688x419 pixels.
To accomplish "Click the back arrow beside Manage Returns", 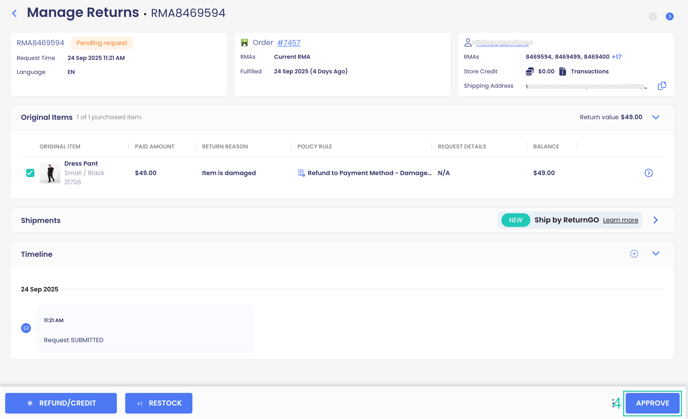I will 14,13.
